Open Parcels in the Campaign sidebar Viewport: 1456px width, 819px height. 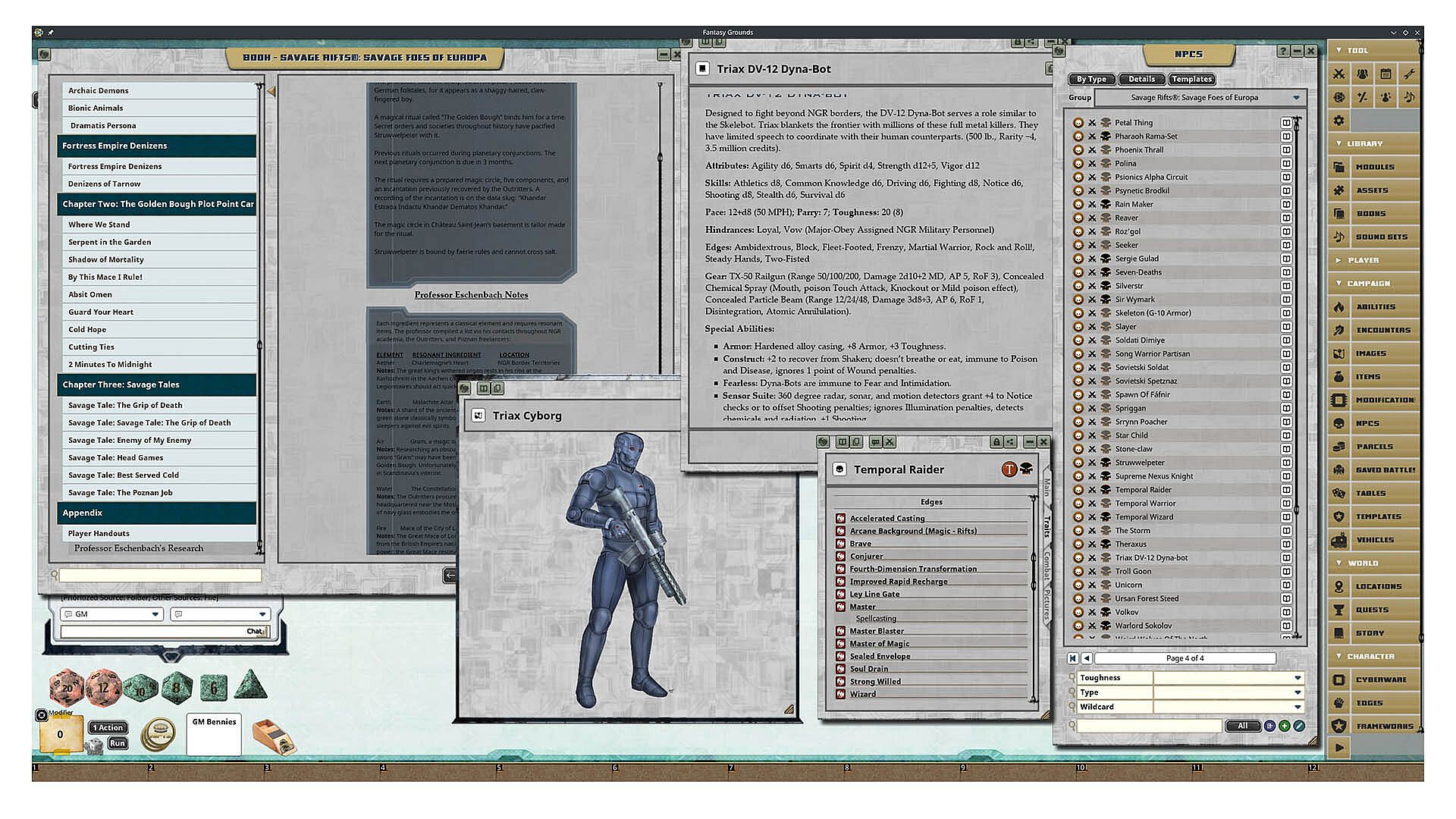pyautogui.click(x=1374, y=447)
